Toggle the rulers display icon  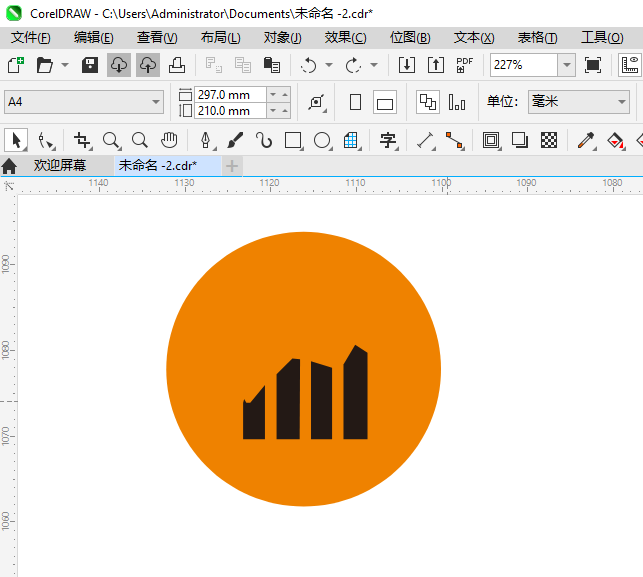coord(630,65)
